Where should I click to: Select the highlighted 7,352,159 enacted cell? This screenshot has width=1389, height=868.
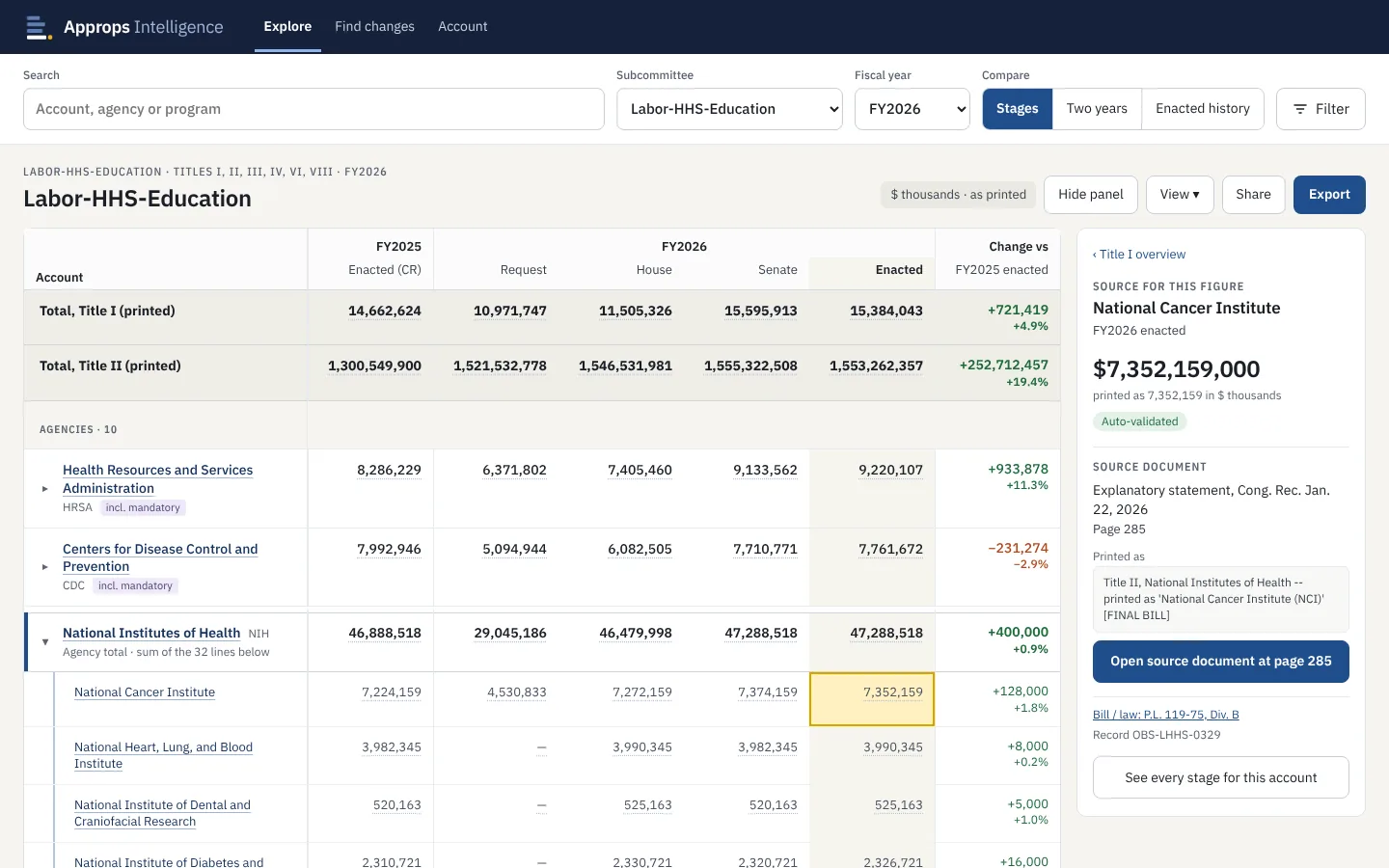pos(872,699)
